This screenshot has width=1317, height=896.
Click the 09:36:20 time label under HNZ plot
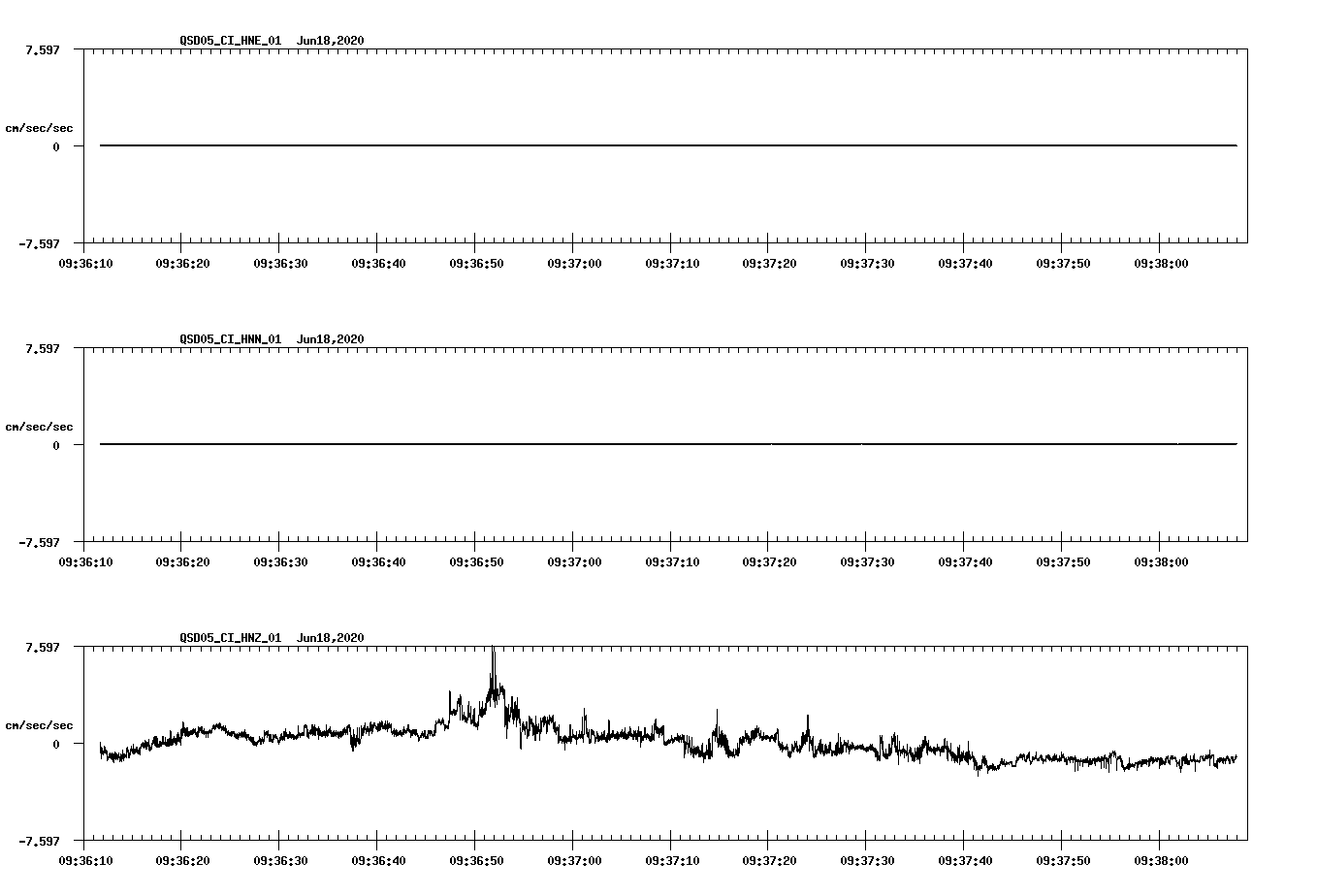point(182,860)
